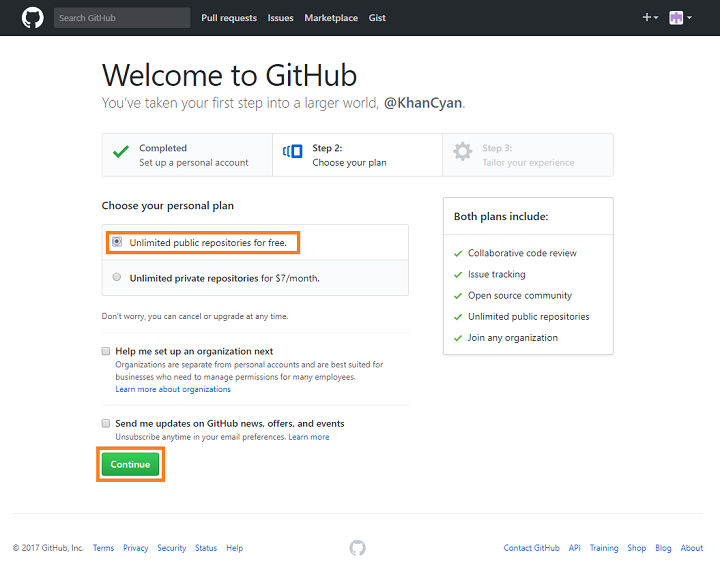Open the Contact GitHub footer link
This screenshot has height=563, width=720.
point(531,548)
